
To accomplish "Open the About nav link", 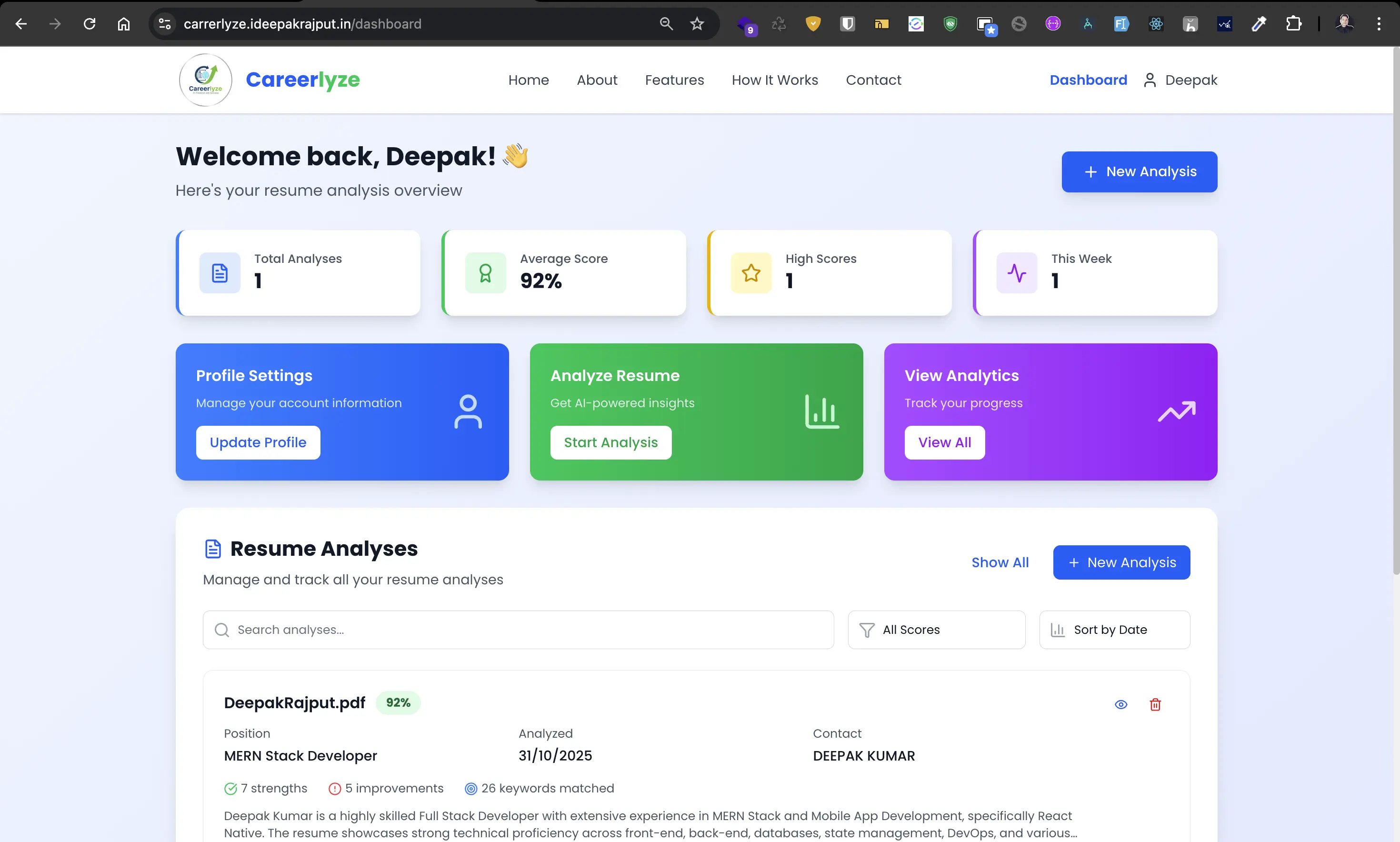I will 597,80.
